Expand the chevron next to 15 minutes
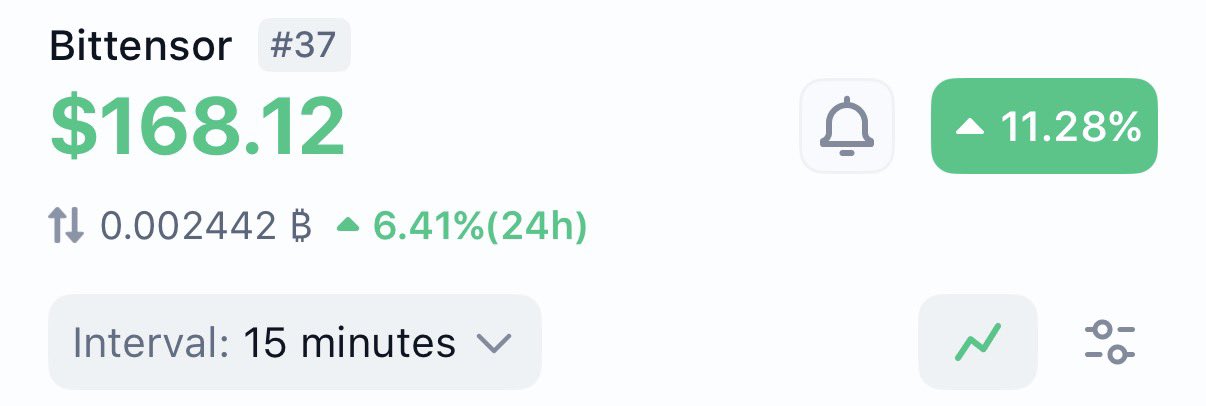 (x=493, y=344)
